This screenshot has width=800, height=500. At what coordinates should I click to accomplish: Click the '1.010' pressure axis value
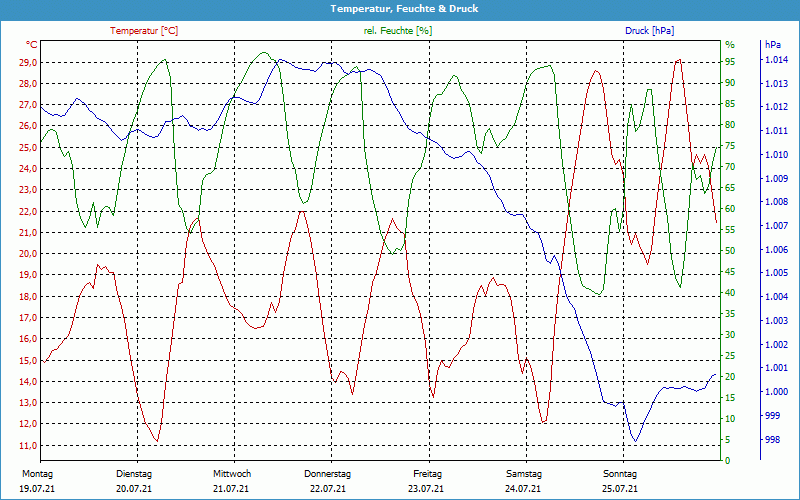776,155
